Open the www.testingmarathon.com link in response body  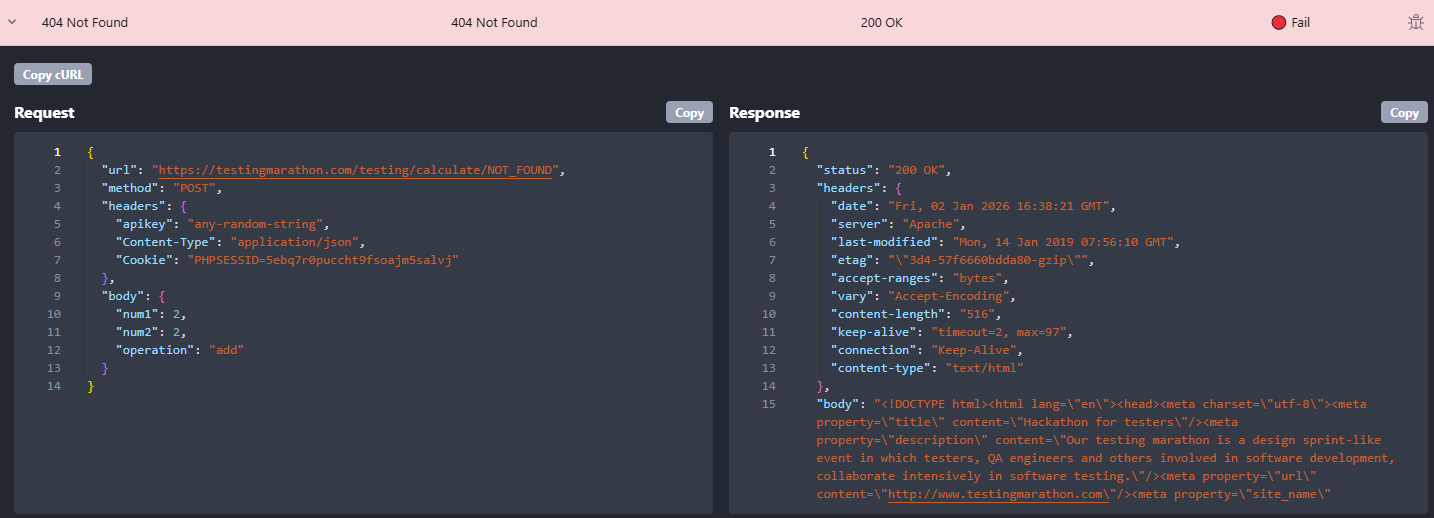[999, 494]
